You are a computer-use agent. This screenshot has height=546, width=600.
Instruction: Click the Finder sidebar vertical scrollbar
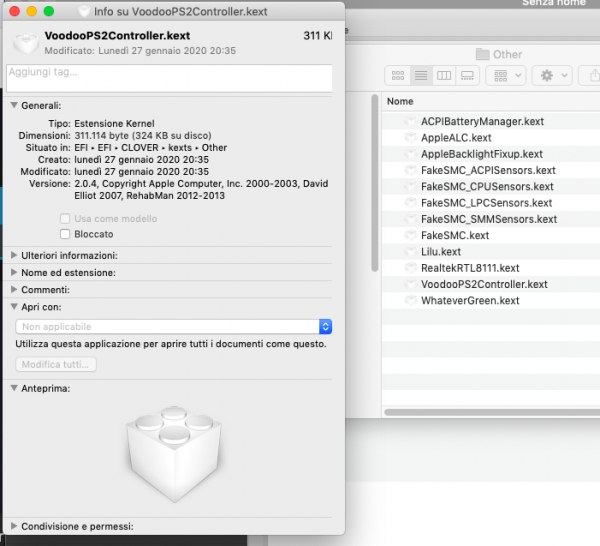(x=375, y=183)
